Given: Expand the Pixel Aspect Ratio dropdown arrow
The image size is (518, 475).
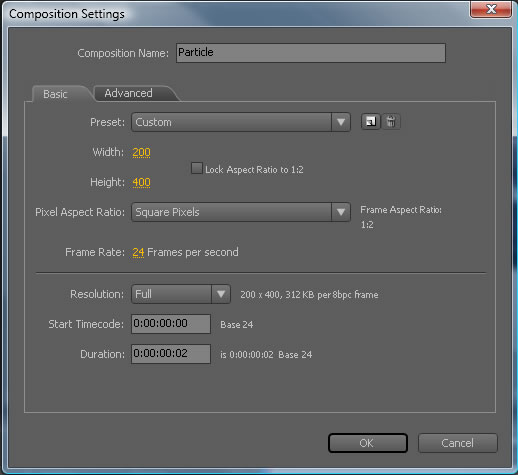Looking at the screenshot, I should tap(341, 212).
